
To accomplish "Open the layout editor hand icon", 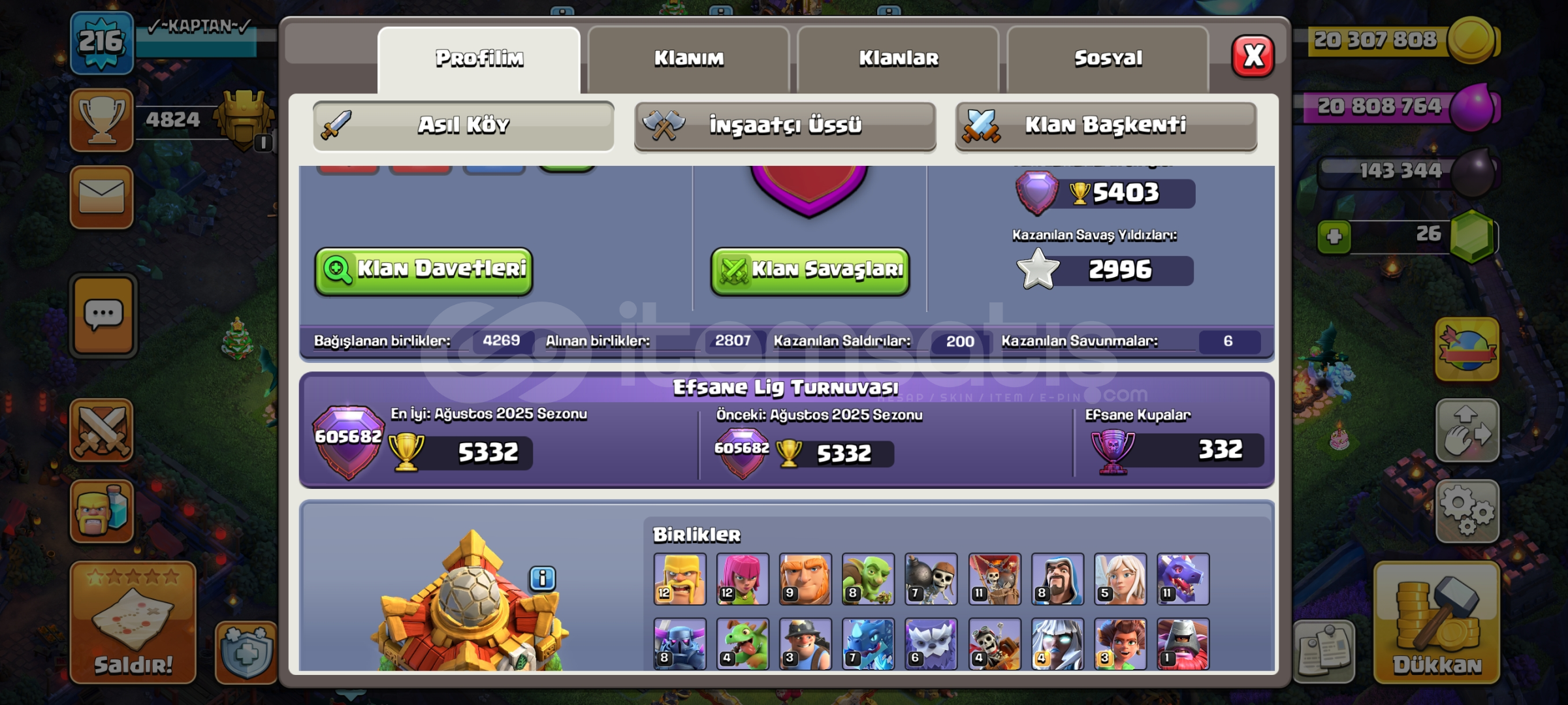I will tap(1467, 430).
